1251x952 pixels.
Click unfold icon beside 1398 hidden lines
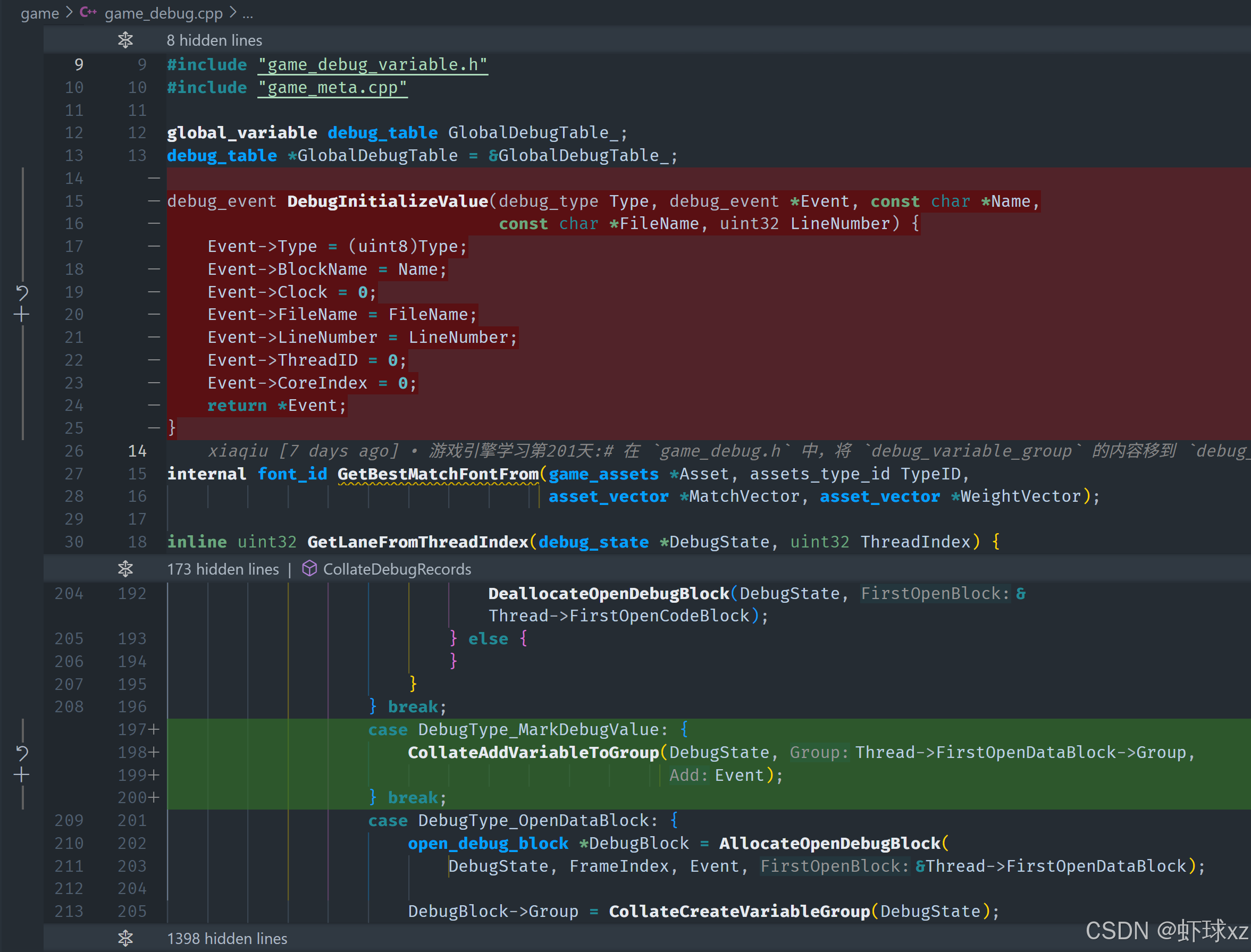[x=125, y=938]
